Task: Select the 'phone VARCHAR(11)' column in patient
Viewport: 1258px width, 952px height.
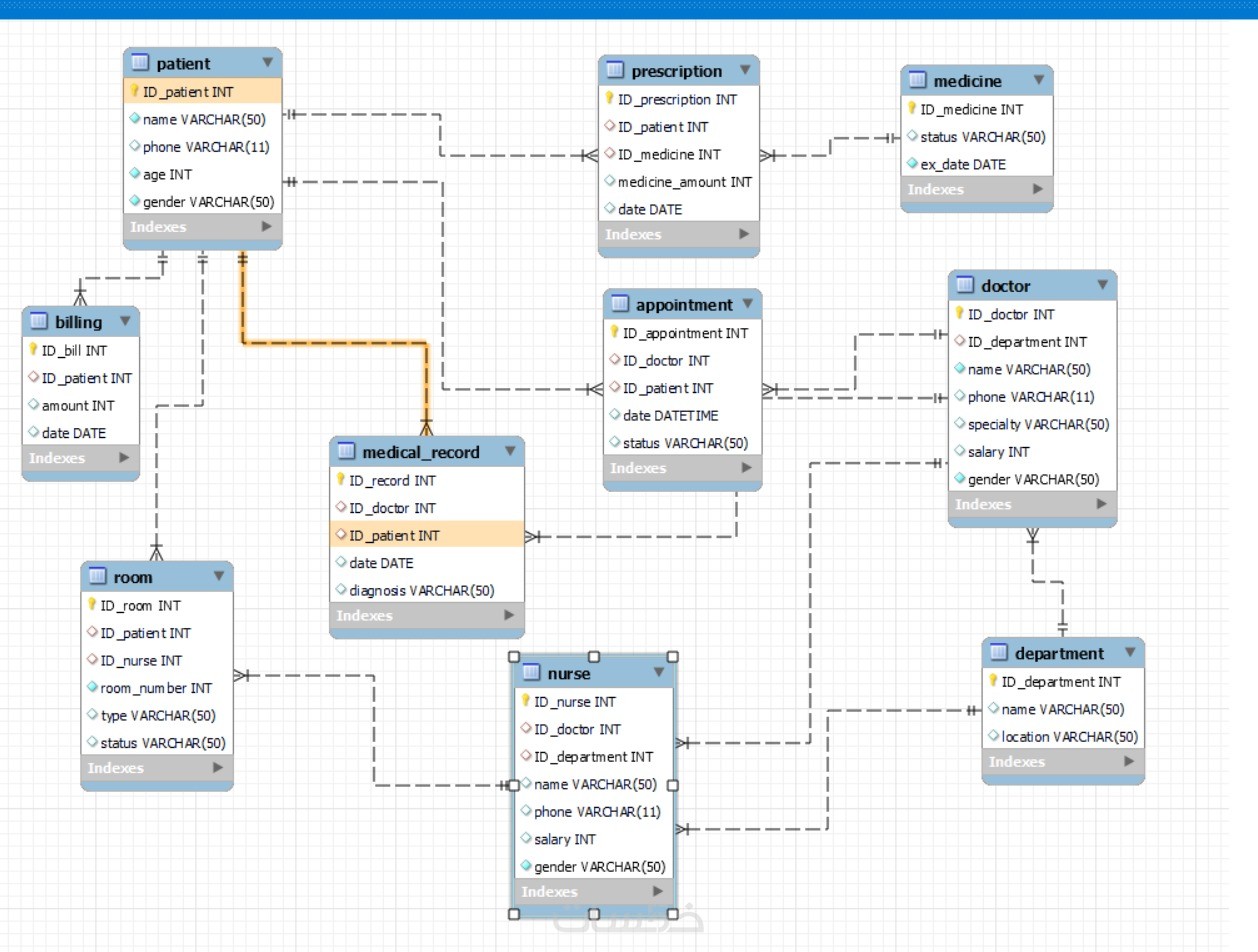Action: click(x=203, y=146)
